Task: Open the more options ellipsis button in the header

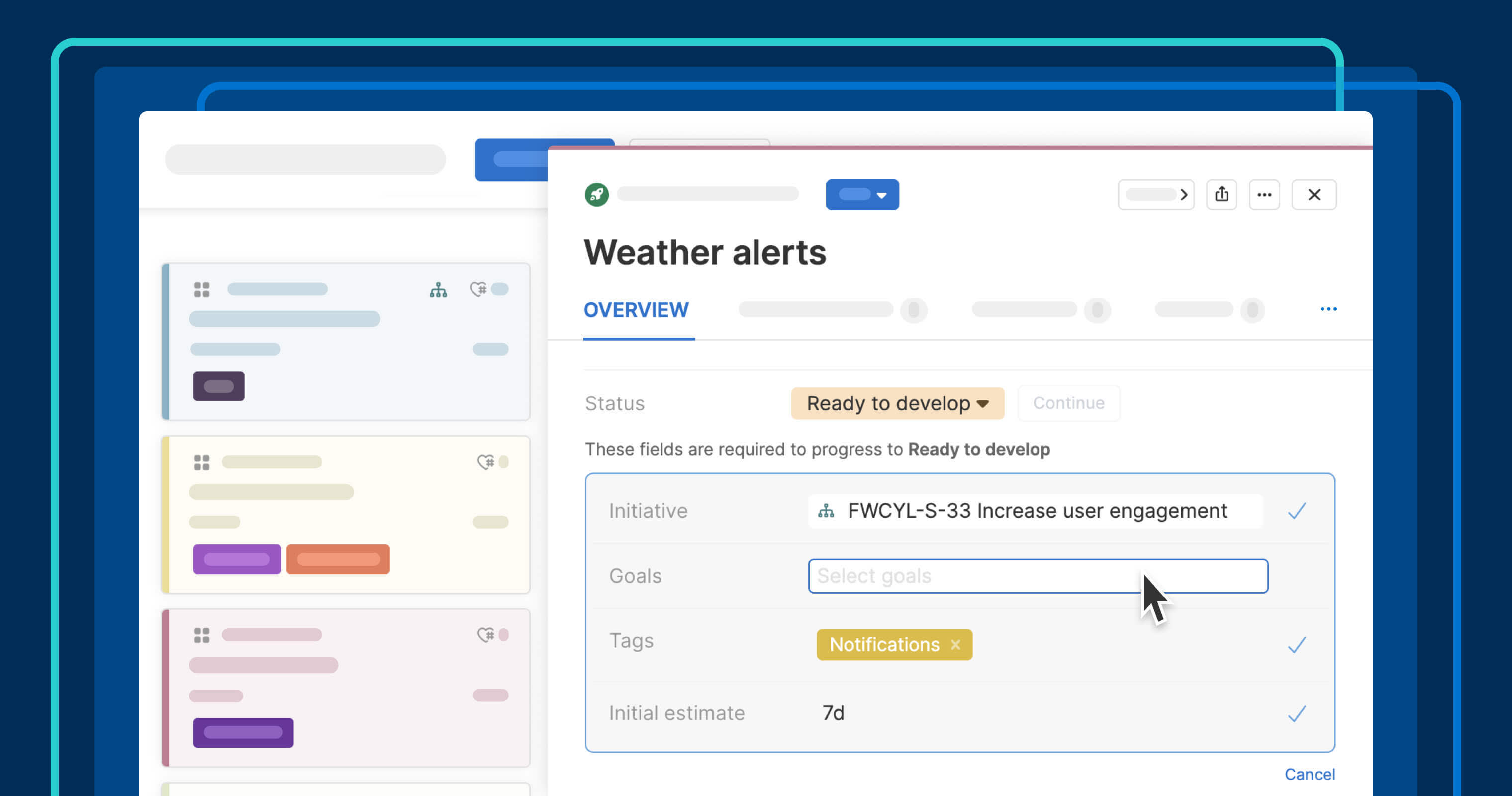Action: pos(1264,195)
